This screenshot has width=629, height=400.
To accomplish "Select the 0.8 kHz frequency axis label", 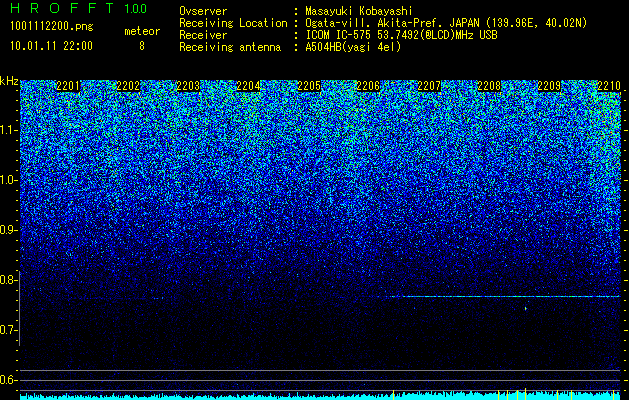I will tap(8, 280).
